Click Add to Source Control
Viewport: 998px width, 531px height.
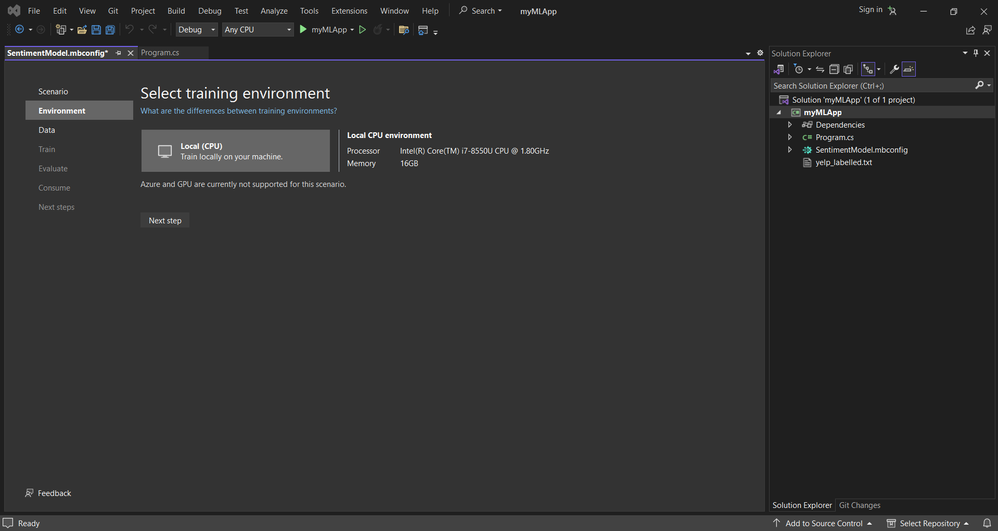pyautogui.click(x=822, y=523)
